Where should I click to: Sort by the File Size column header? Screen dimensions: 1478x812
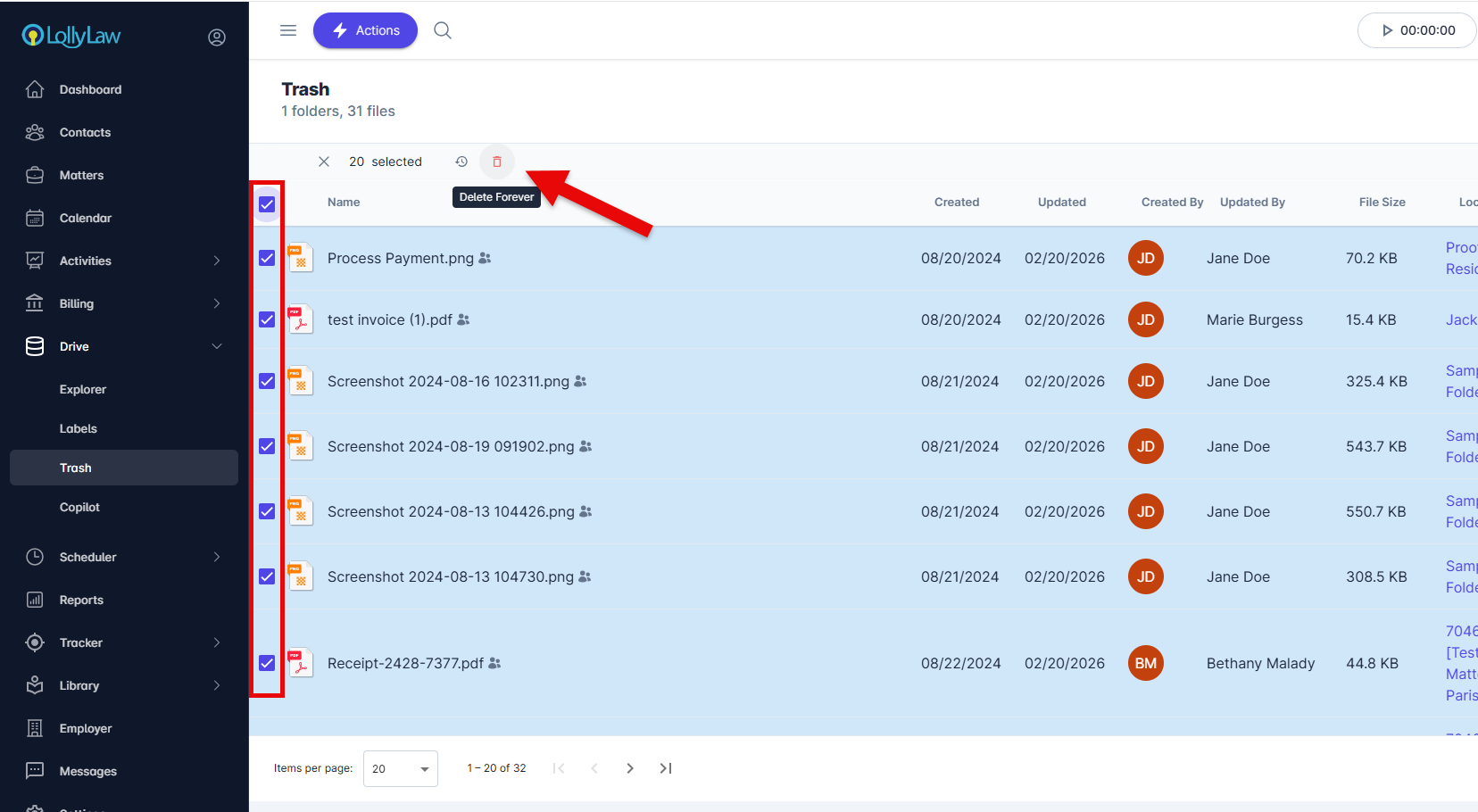click(1382, 203)
